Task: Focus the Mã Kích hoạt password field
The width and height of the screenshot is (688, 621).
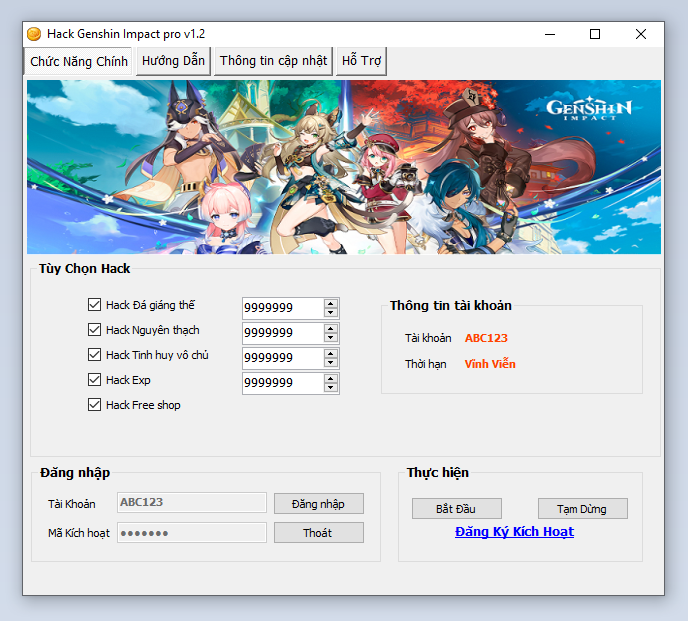Action: tap(192, 533)
